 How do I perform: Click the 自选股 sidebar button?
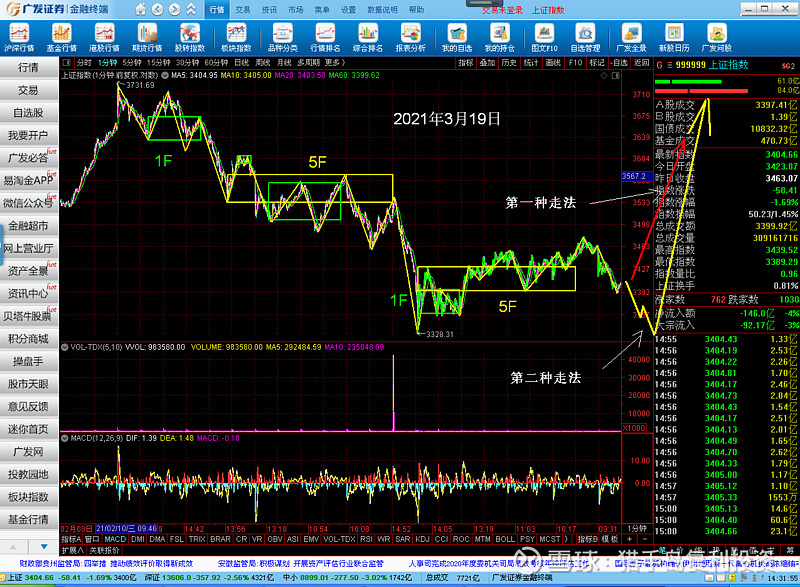[x=29, y=113]
